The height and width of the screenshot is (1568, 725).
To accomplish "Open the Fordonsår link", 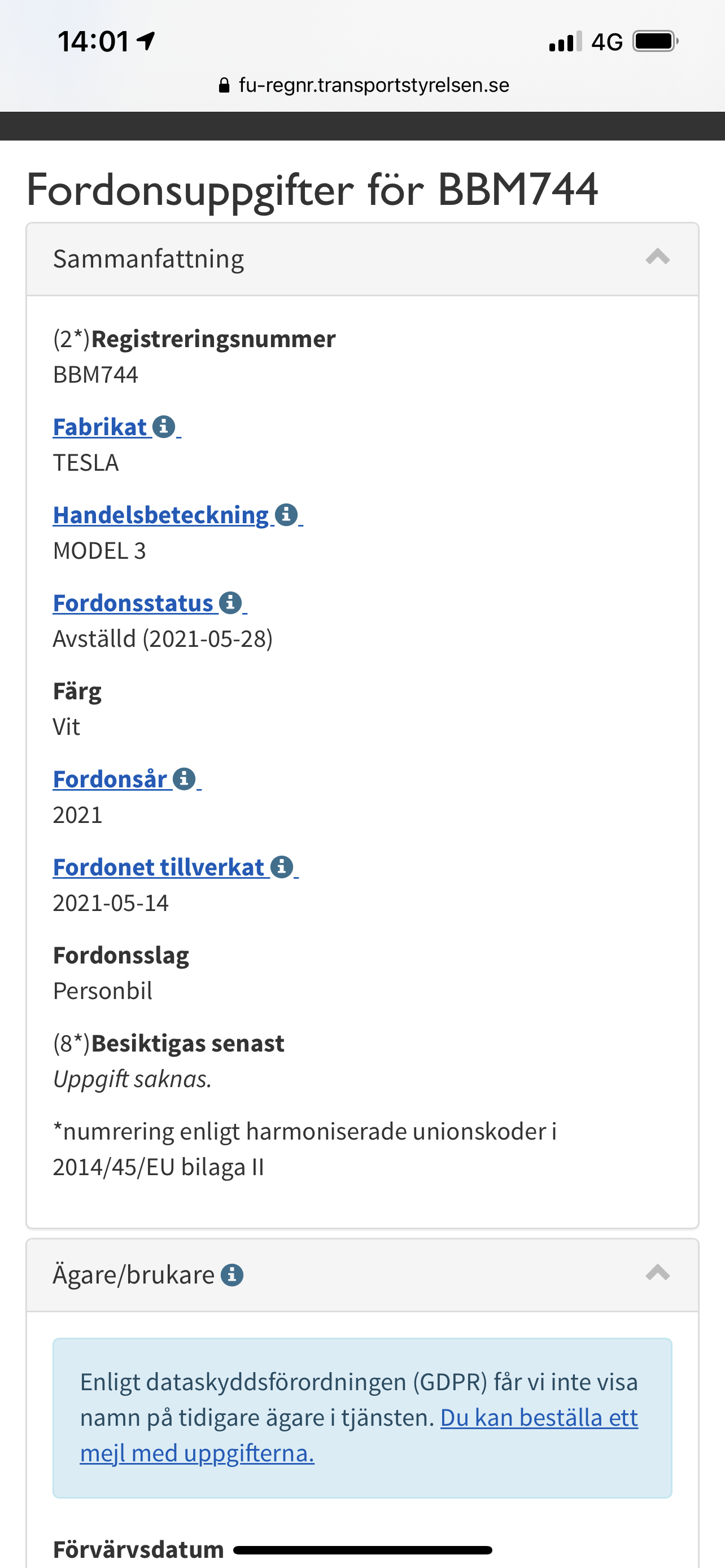I will (110, 778).
